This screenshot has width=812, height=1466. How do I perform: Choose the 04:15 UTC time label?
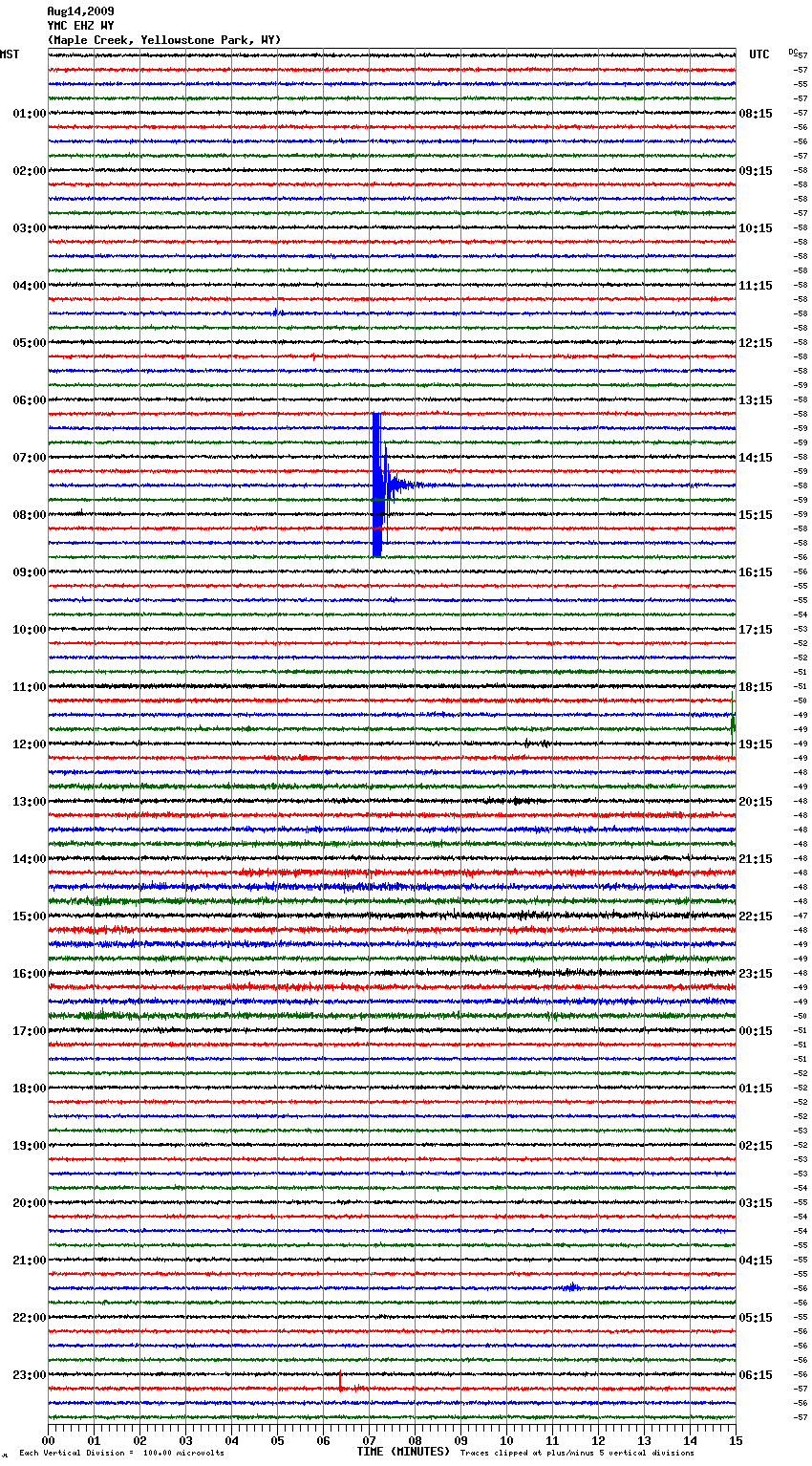[x=756, y=1261]
